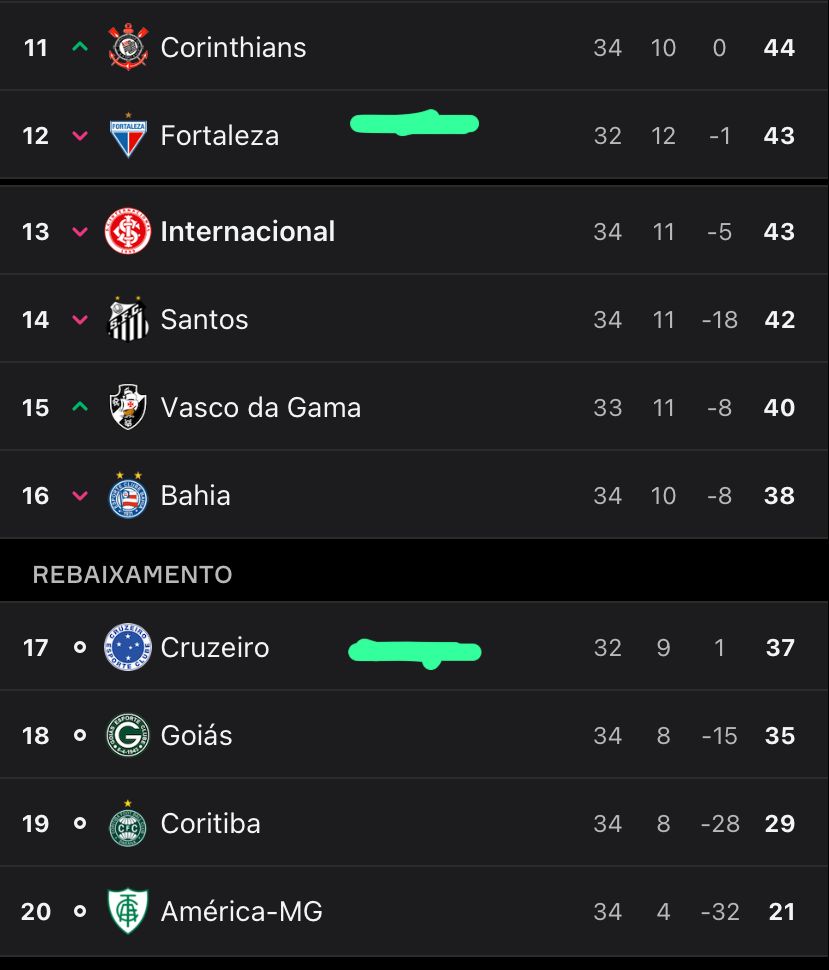
Task: Click the circle indicator next to Cruzeiro
Action: pyautogui.click(x=80, y=647)
